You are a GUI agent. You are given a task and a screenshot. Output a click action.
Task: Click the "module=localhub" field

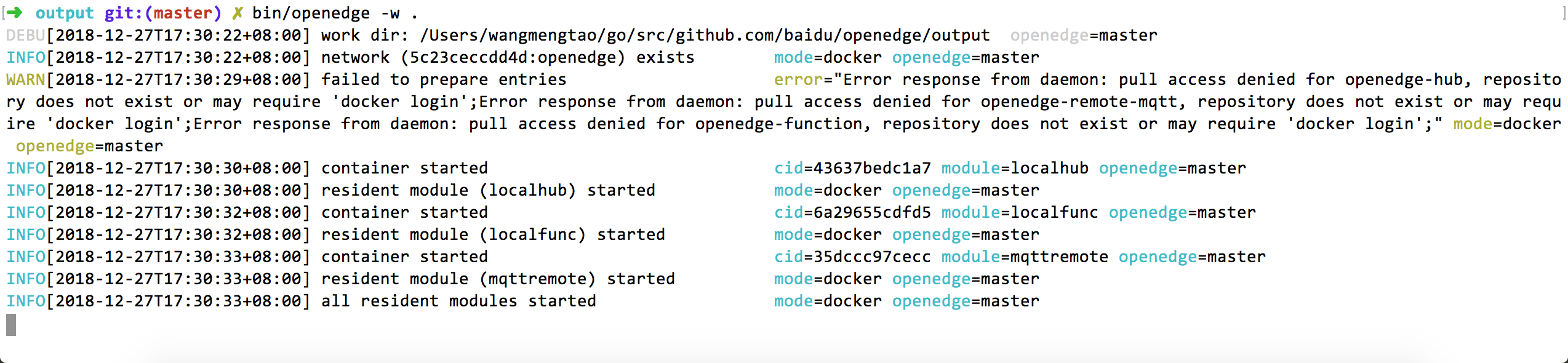[1015, 168]
